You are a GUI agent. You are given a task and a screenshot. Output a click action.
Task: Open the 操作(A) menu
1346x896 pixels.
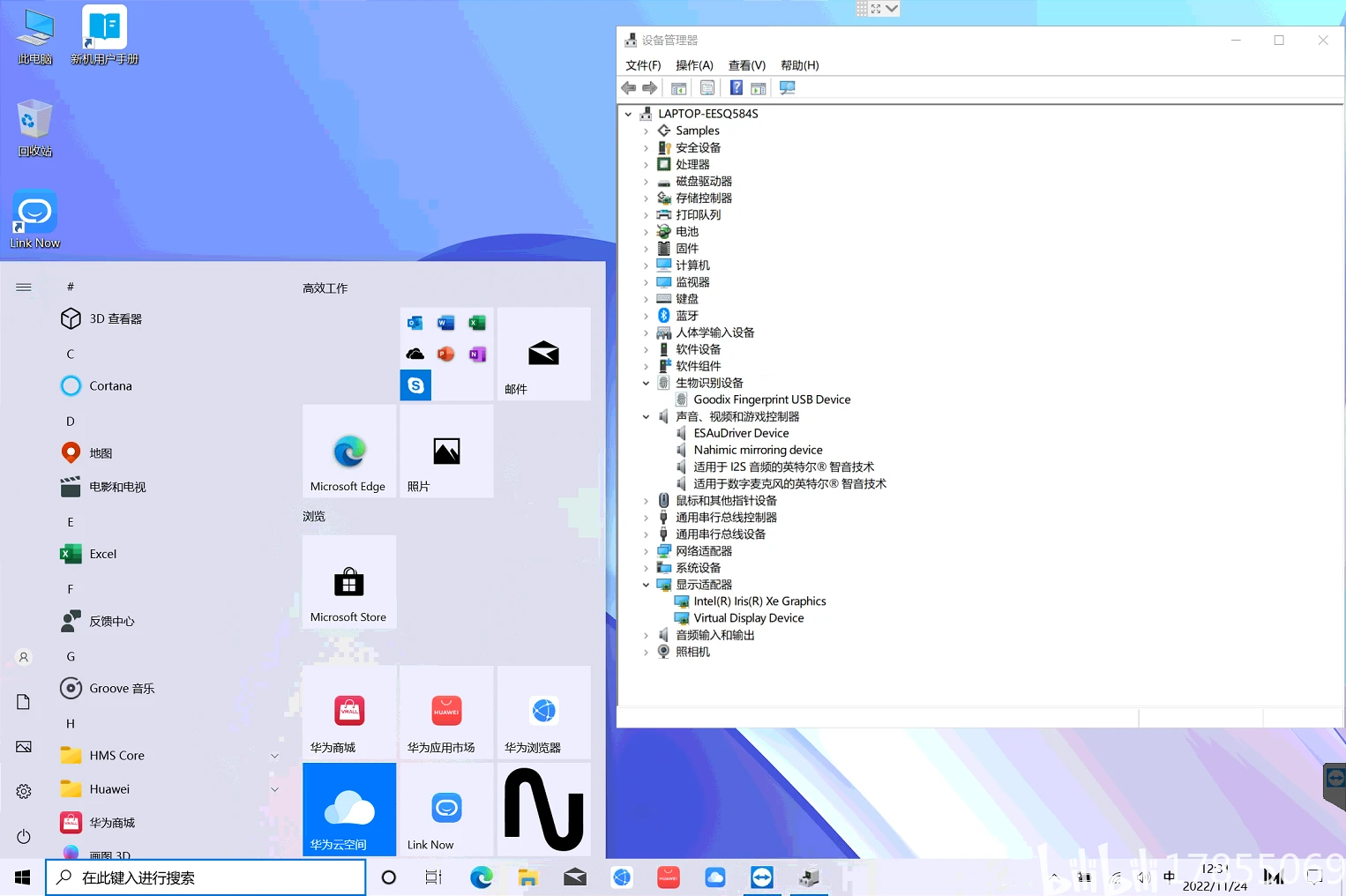point(694,65)
